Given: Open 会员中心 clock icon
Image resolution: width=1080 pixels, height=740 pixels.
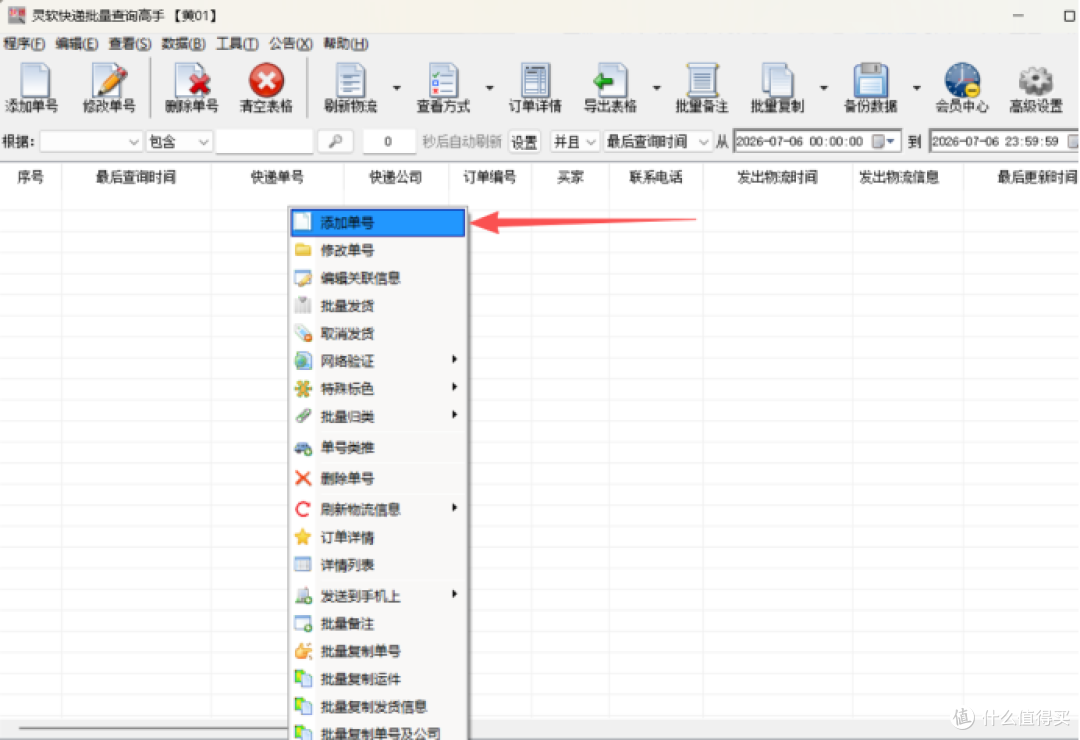Looking at the screenshot, I should coord(962,88).
